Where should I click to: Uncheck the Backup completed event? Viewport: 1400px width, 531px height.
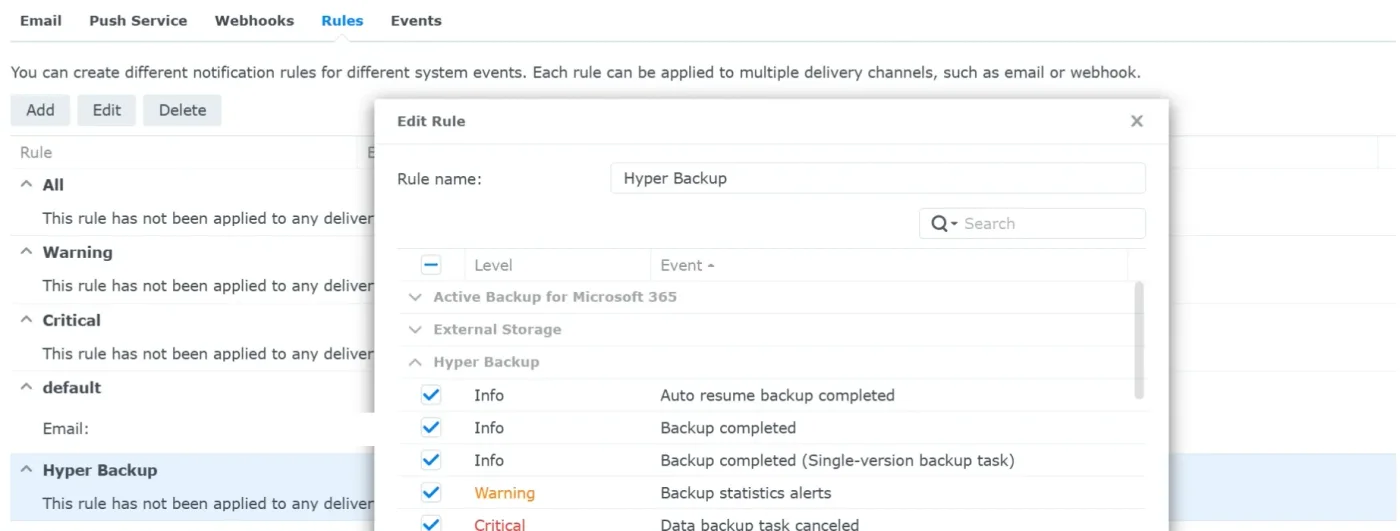click(x=431, y=428)
